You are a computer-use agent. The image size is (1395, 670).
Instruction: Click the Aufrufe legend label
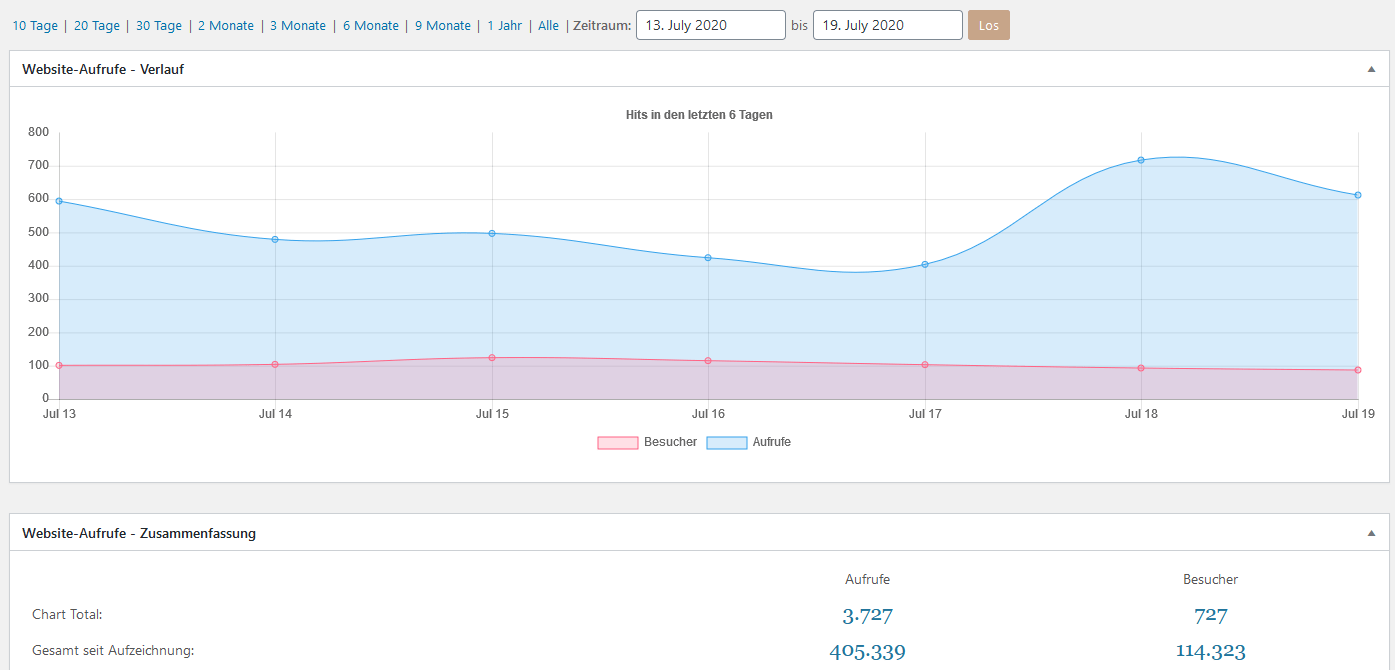tap(772, 442)
